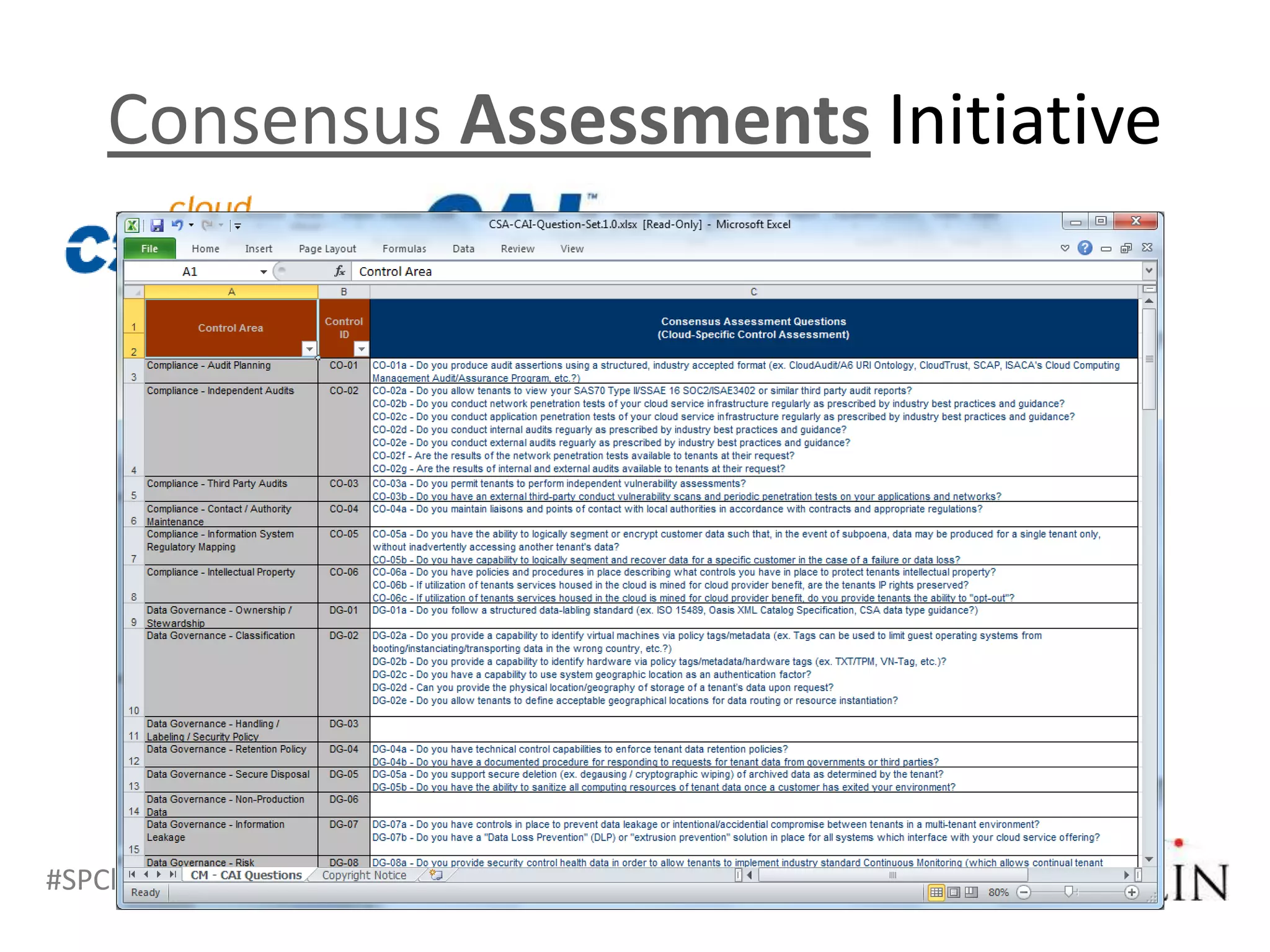This screenshot has height=952, width=1270.
Task: Minimize the workbook window inside Excel
Action: 1106,249
